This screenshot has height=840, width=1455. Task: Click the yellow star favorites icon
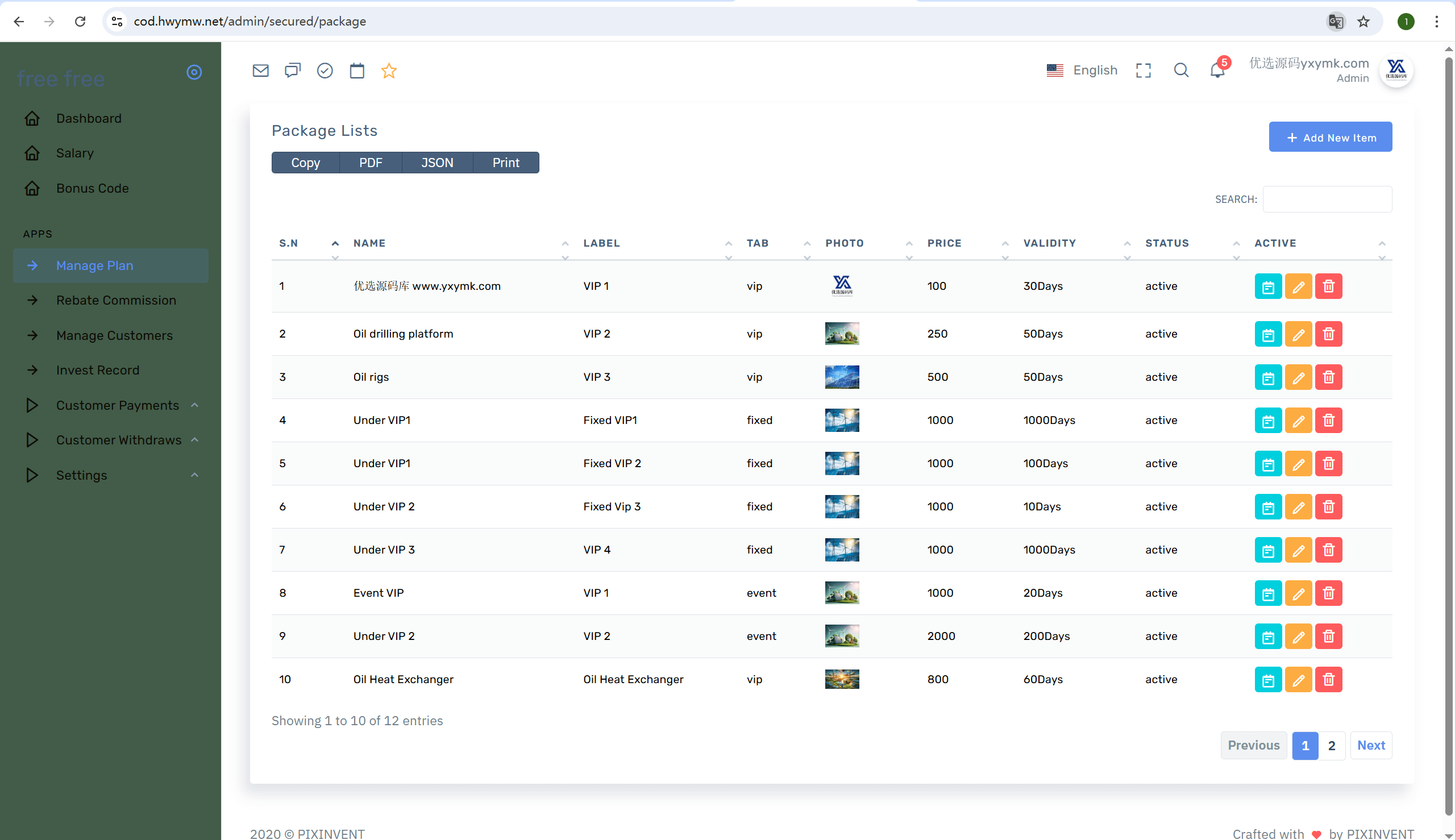tap(389, 70)
